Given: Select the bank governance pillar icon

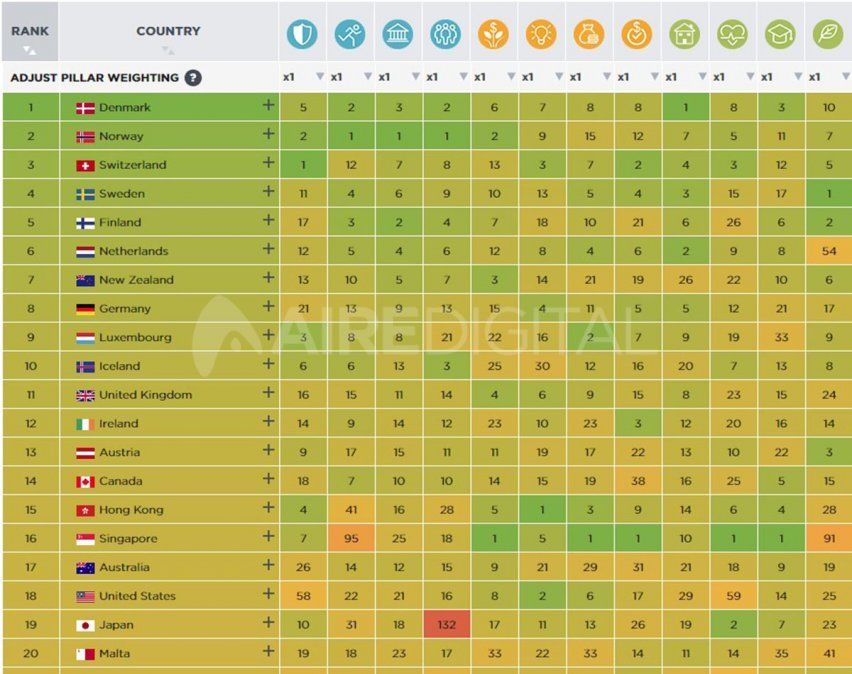Looking at the screenshot, I should click(x=398, y=32).
